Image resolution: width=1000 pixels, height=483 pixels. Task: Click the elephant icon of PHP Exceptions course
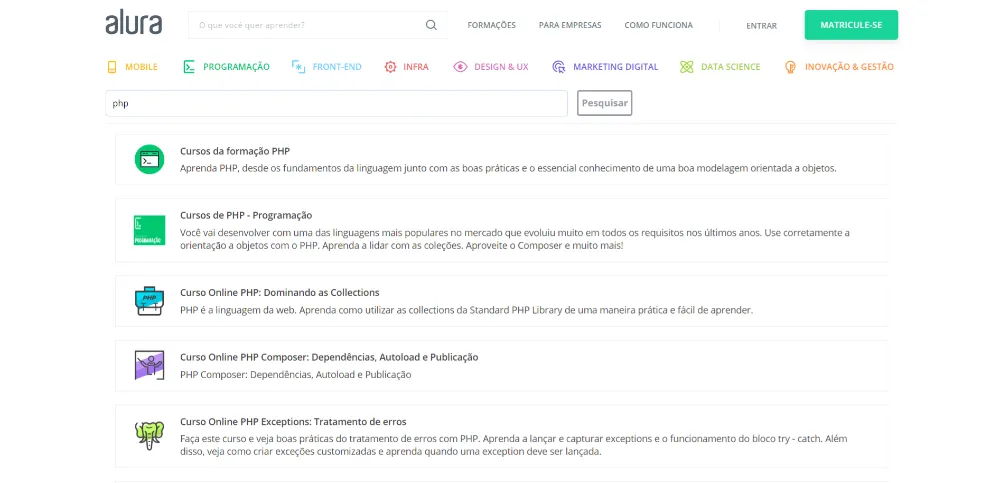click(x=149, y=435)
